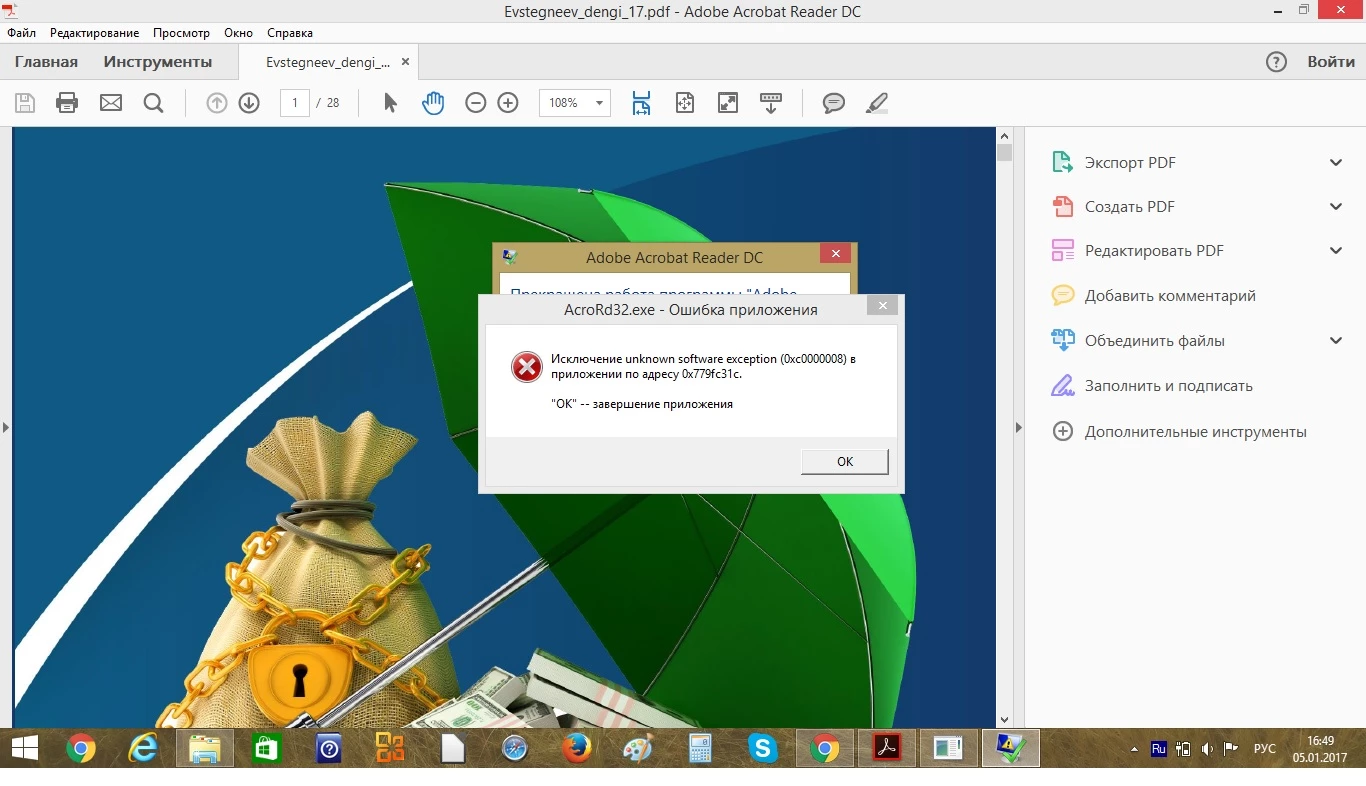Click OK in AcroRd32.exe error dialog

click(x=845, y=461)
